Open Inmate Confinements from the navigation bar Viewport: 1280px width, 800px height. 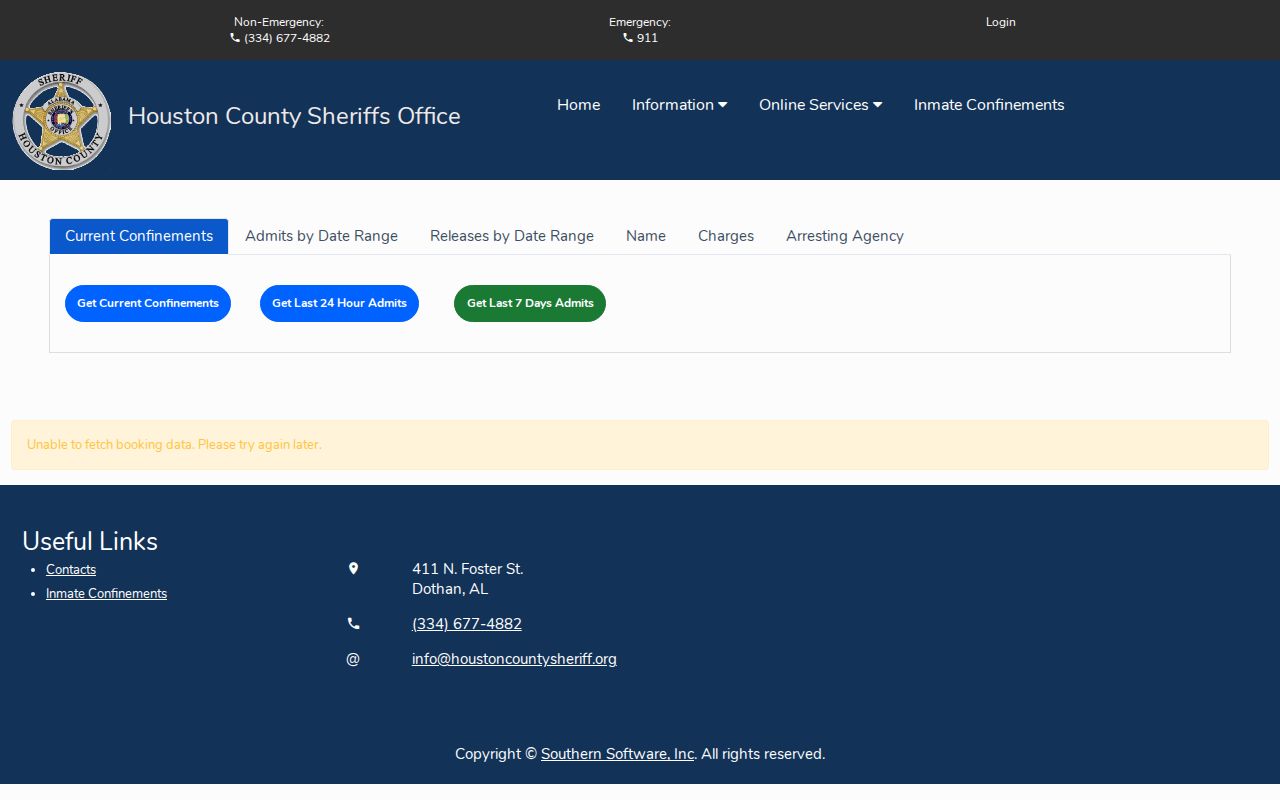(989, 105)
